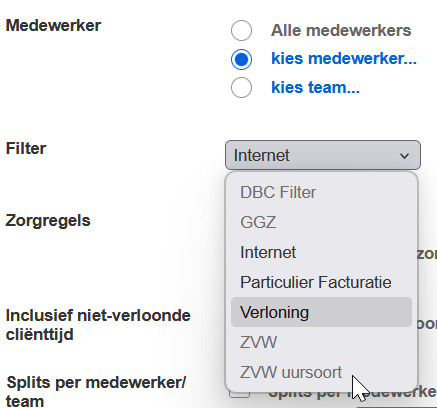Select the Alle medewerkers radio button
Image resolution: width=437 pixels, height=408 pixels.
tap(241, 31)
